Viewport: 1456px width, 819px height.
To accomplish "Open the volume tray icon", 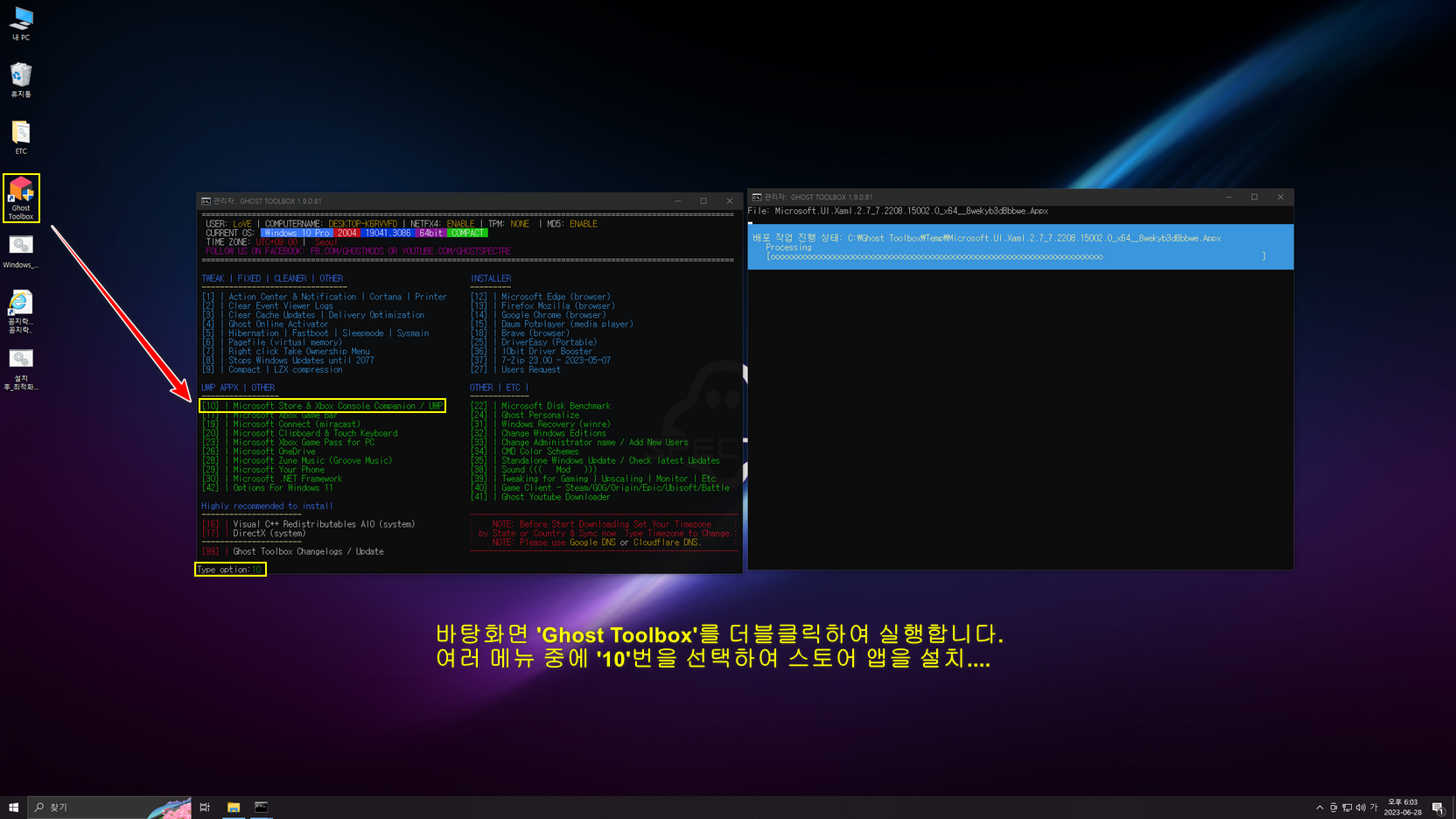I will 1361,808.
